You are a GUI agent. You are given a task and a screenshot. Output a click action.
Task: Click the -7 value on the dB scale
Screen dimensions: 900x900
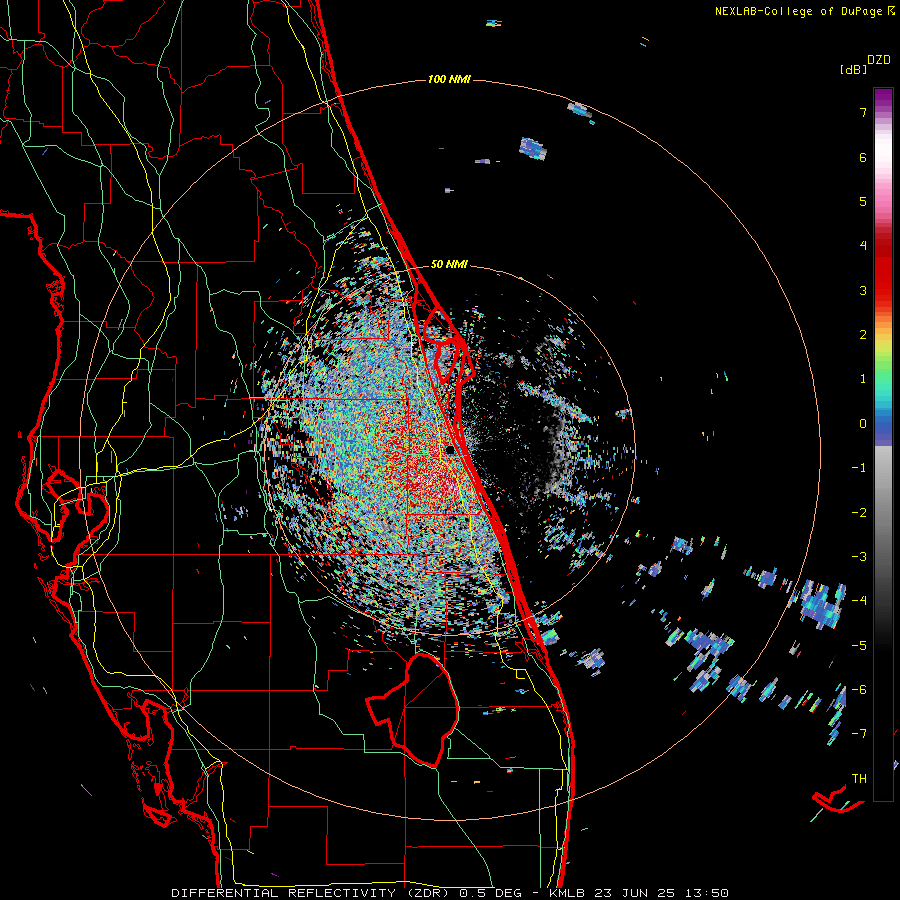859,734
